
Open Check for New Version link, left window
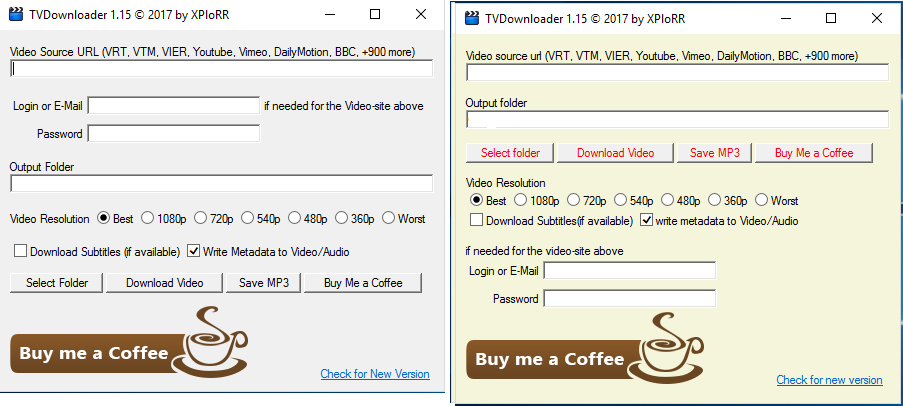(x=375, y=374)
